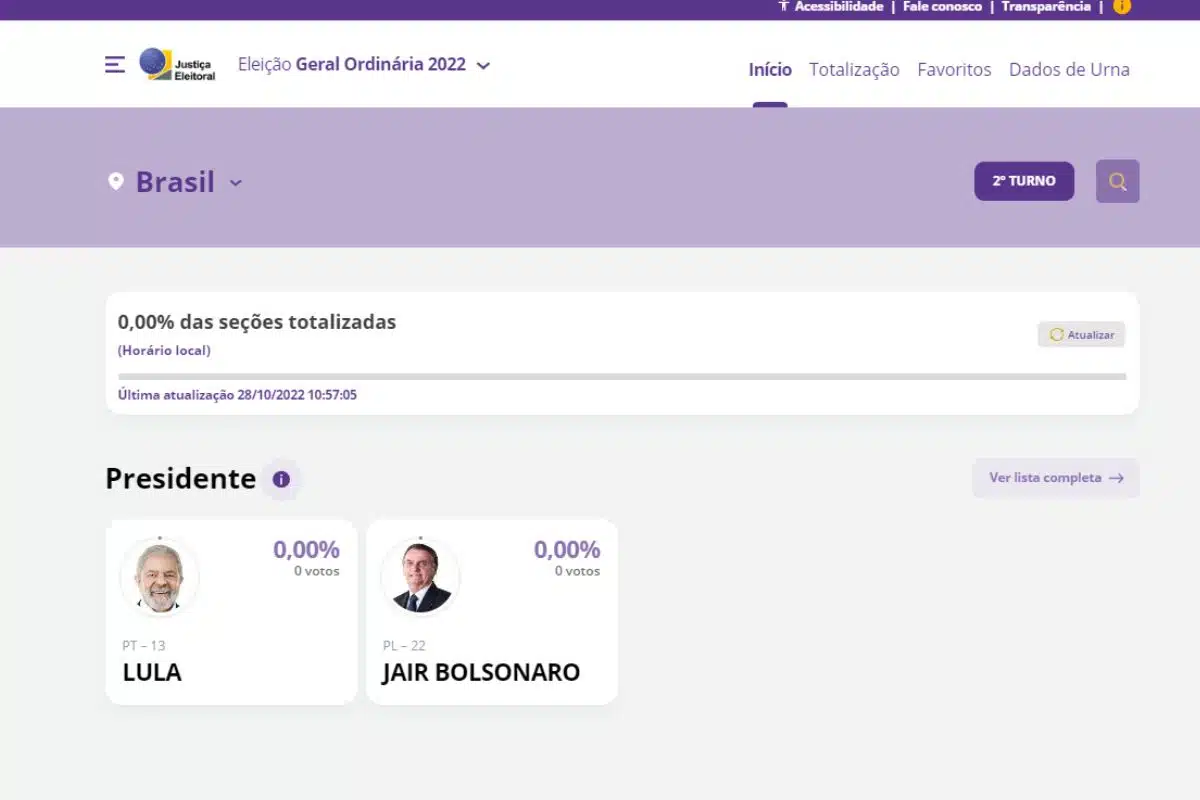
Task: Go to the Início page
Action: [x=769, y=70]
